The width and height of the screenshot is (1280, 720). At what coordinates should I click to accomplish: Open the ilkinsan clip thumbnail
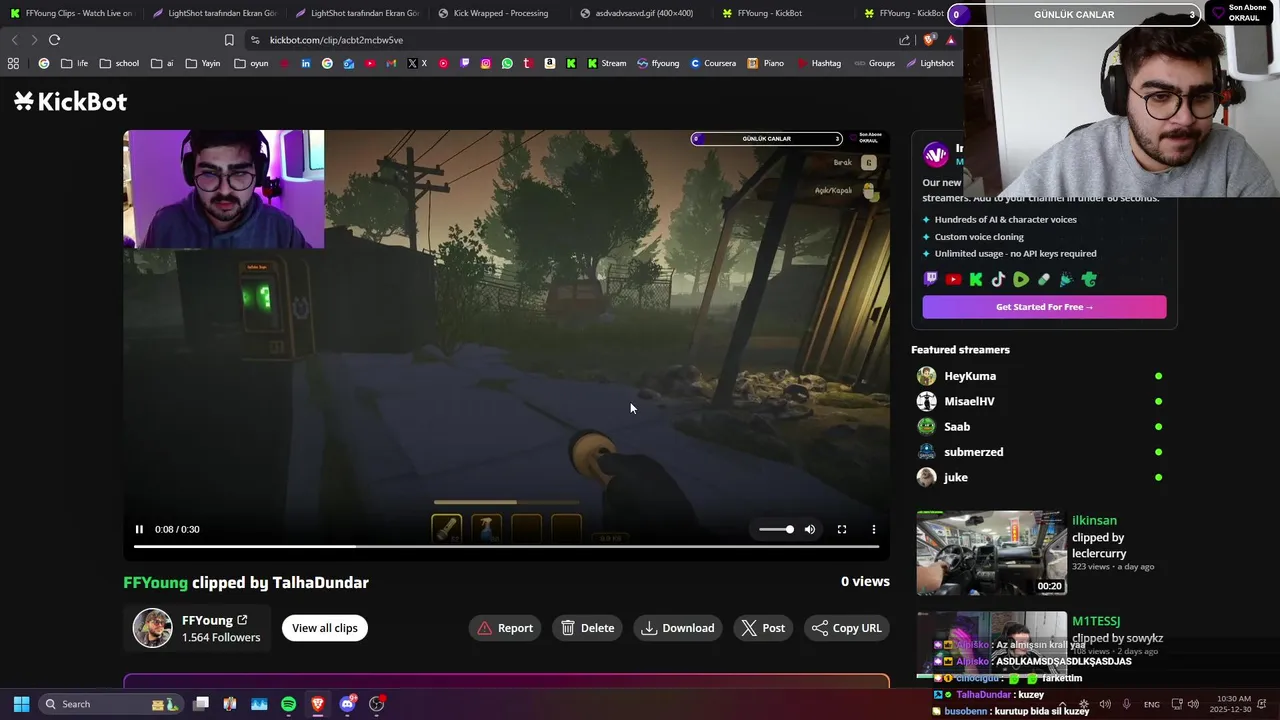click(x=991, y=553)
